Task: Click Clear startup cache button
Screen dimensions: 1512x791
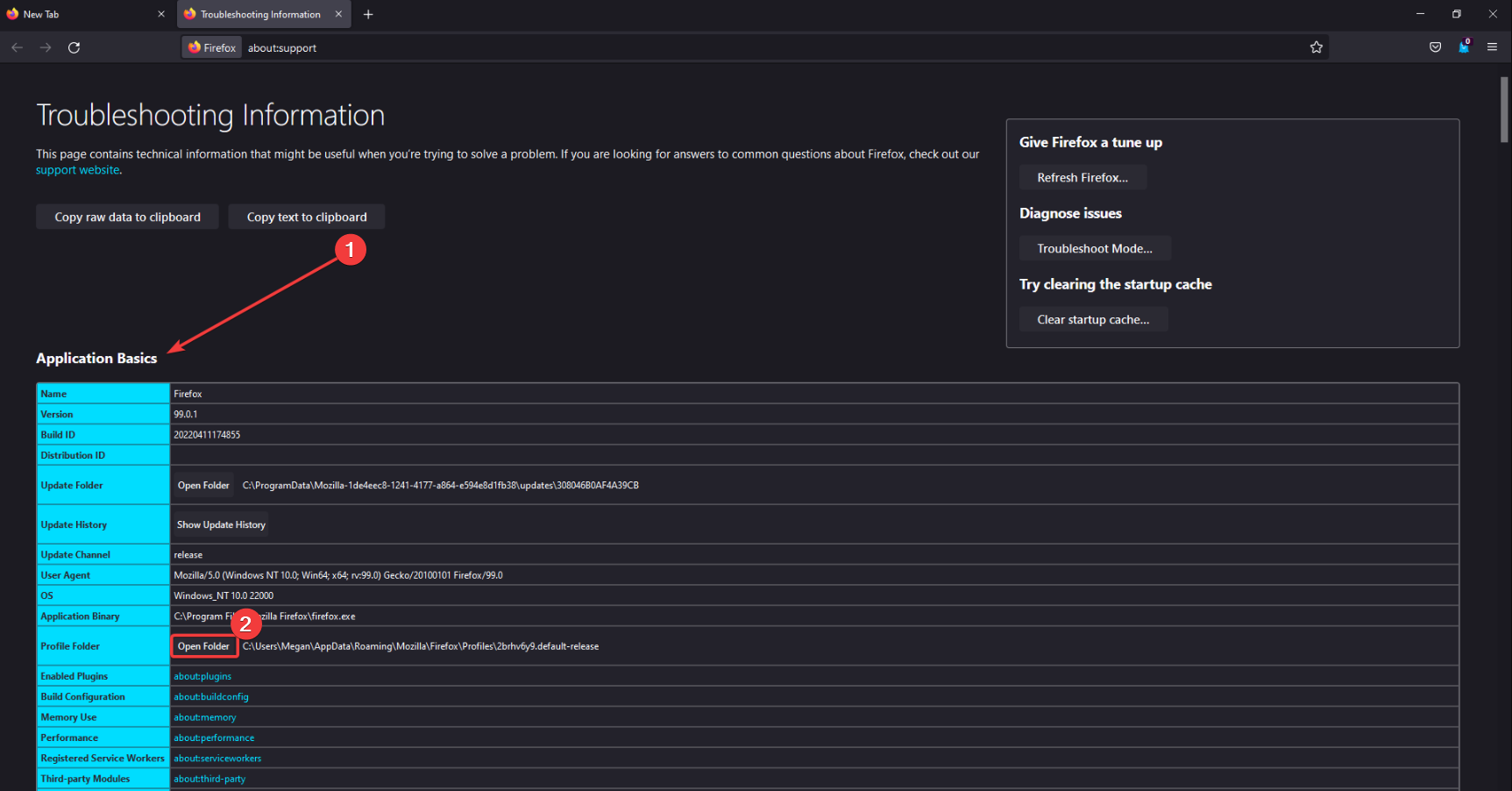Action: pos(1093,319)
